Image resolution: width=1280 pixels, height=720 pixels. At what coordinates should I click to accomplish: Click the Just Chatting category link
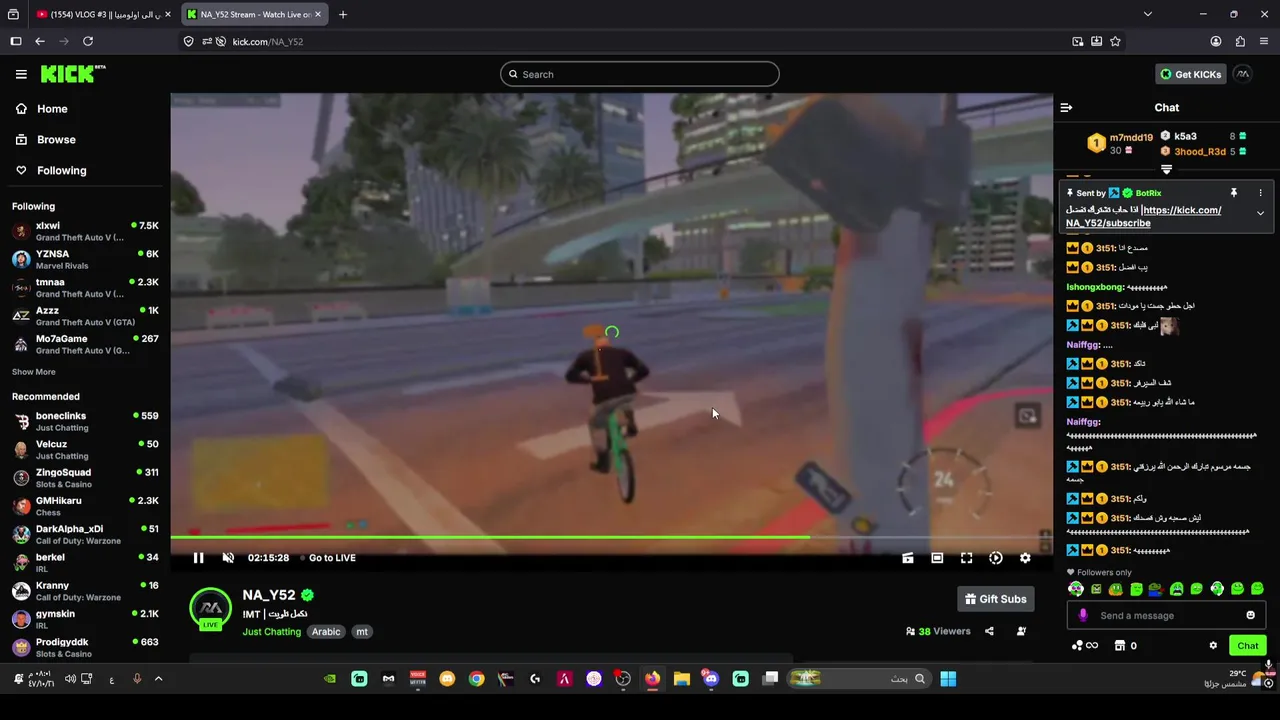271,632
